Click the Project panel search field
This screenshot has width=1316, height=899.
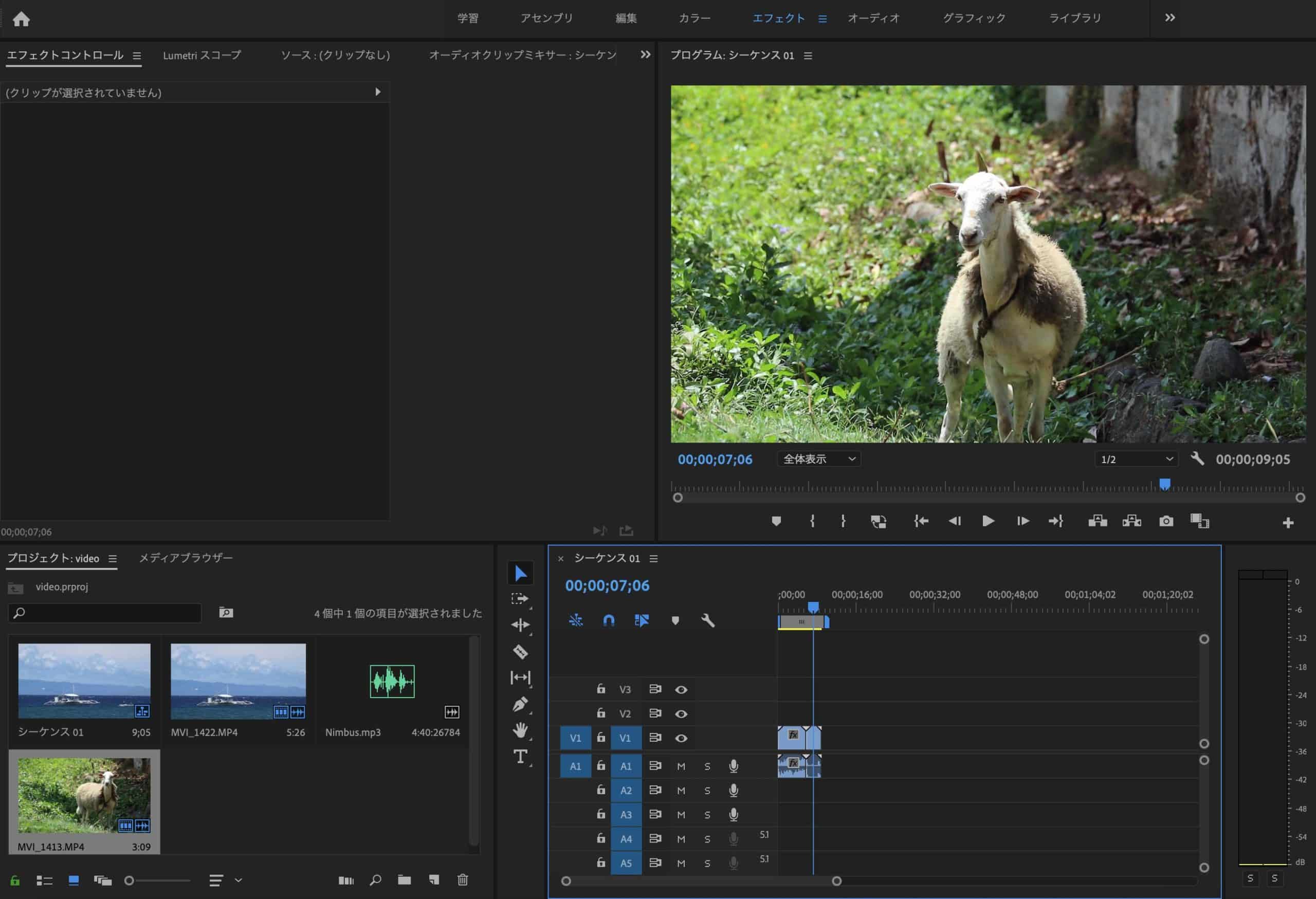point(105,613)
